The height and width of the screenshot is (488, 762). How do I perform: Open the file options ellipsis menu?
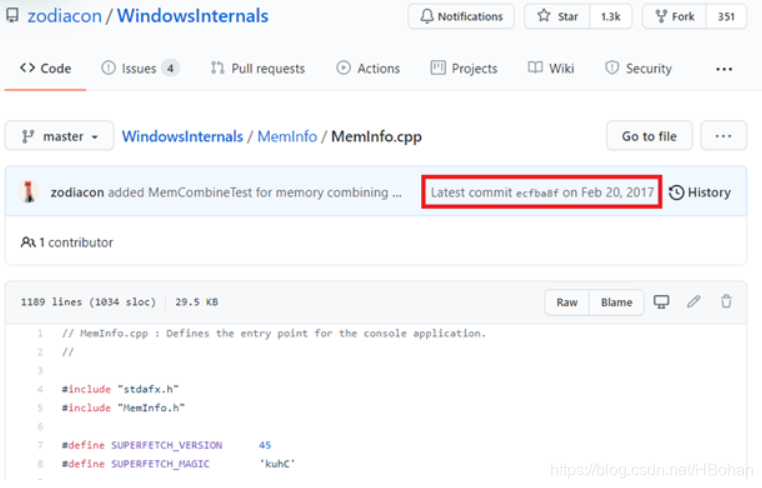pyautogui.click(x=723, y=136)
